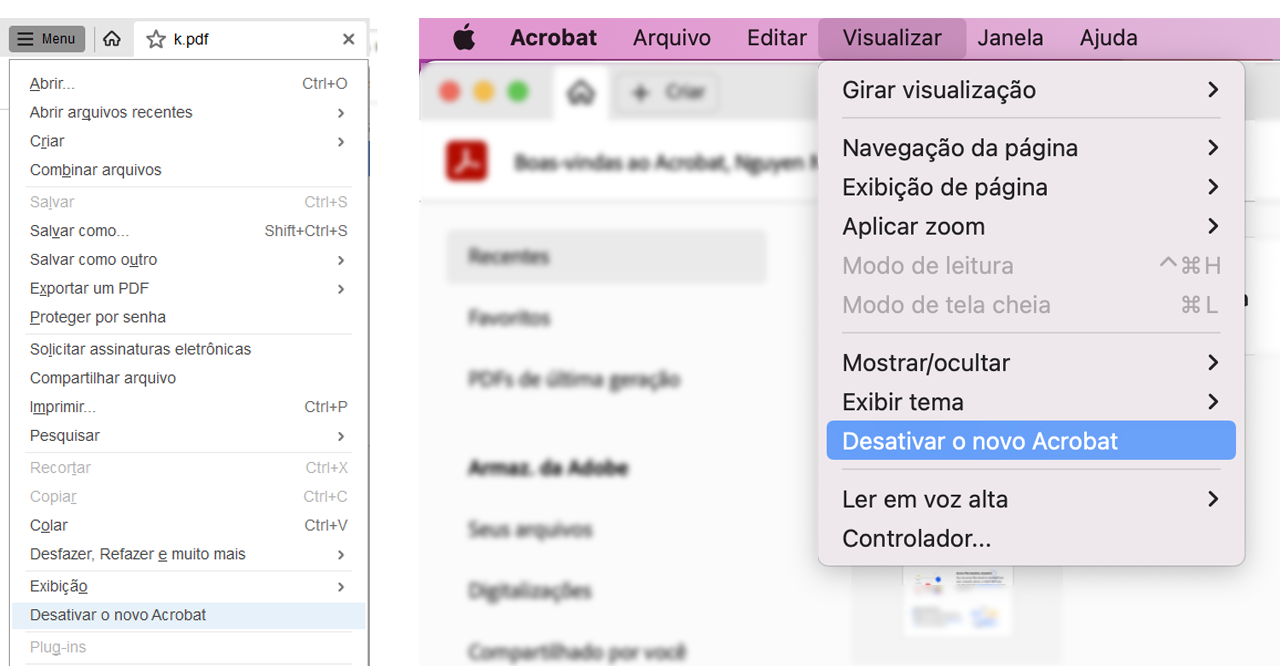
Task: Click the star icon in the k.pdf tab
Action: tap(156, 39)
